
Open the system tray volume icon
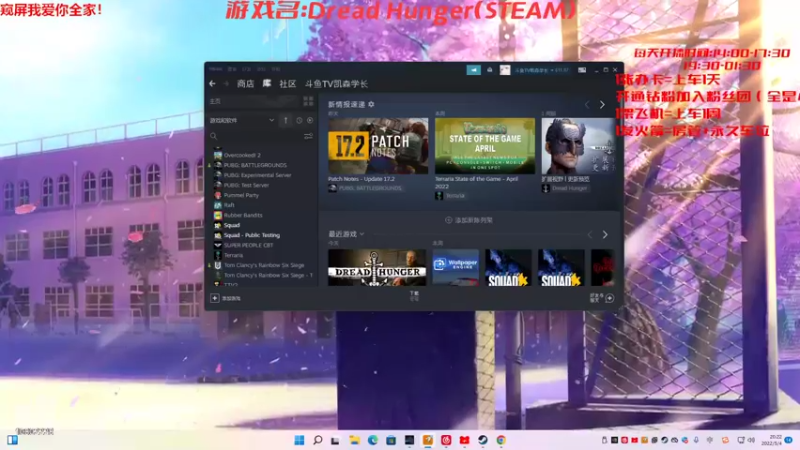pyautogui.click(x=751, y=440)
